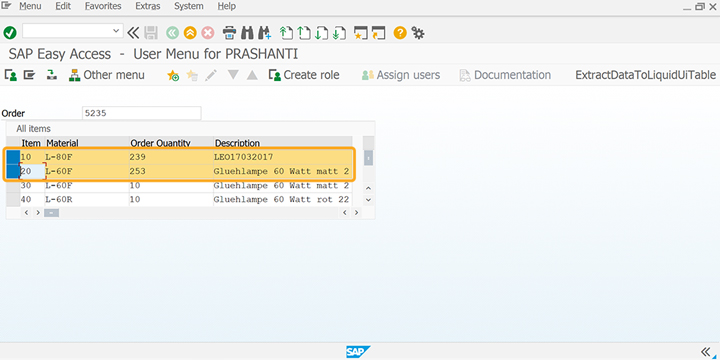The height and width of the screenshot is (360, 720).
Task: Open SAP Business Workplace icon
Action: pyautogui.click(x=52, y=75)
